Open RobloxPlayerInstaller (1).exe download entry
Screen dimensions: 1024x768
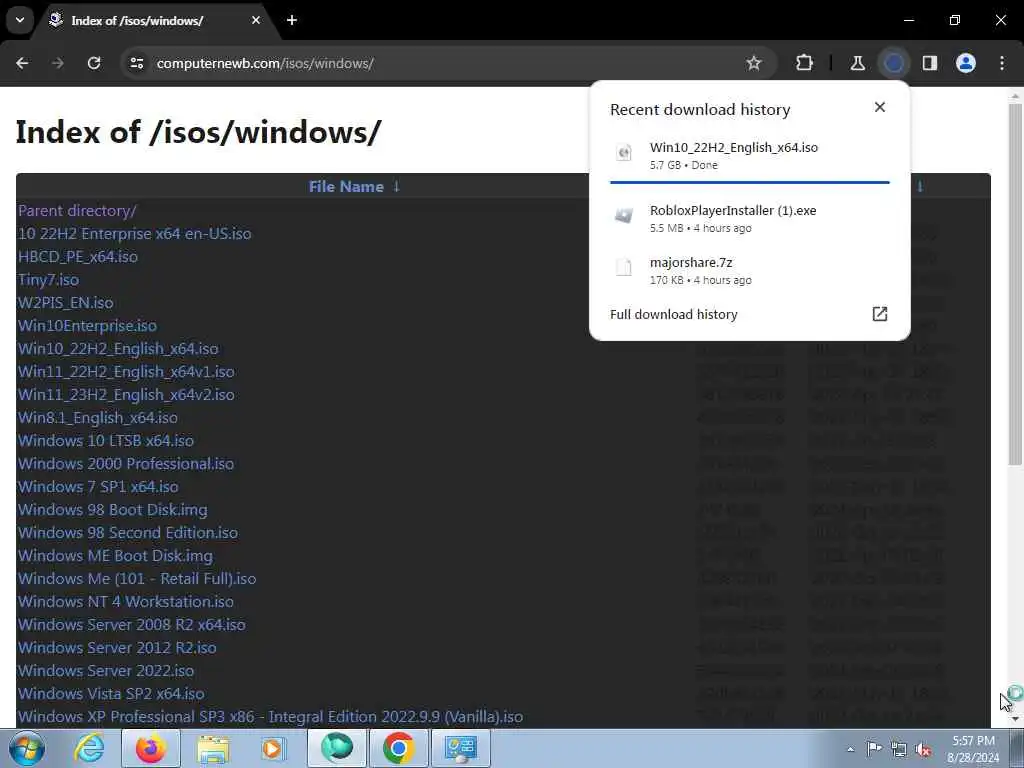coord(750,219)
